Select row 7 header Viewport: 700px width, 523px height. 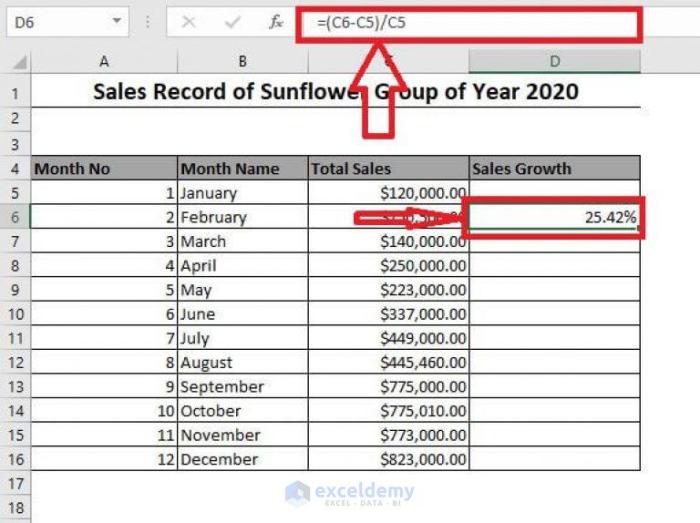click(x=15, y=241)
